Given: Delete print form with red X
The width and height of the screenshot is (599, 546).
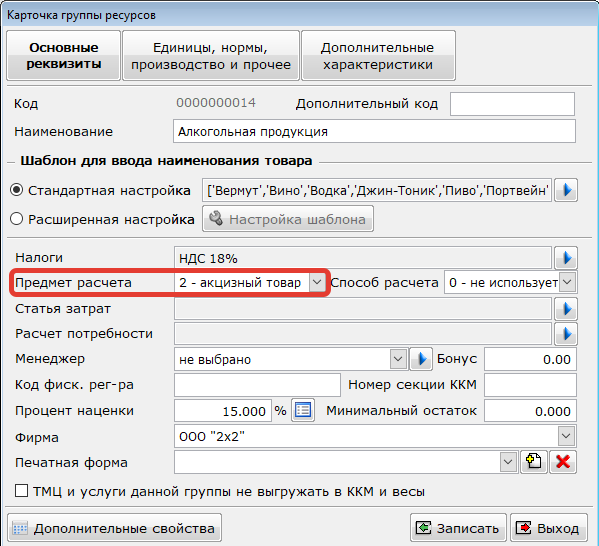Looking at the screenshot, I should (563, 462).
